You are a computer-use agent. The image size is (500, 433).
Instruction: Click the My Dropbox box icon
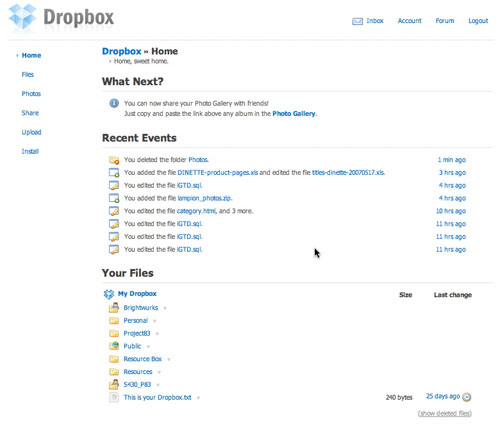click(109, 294)
